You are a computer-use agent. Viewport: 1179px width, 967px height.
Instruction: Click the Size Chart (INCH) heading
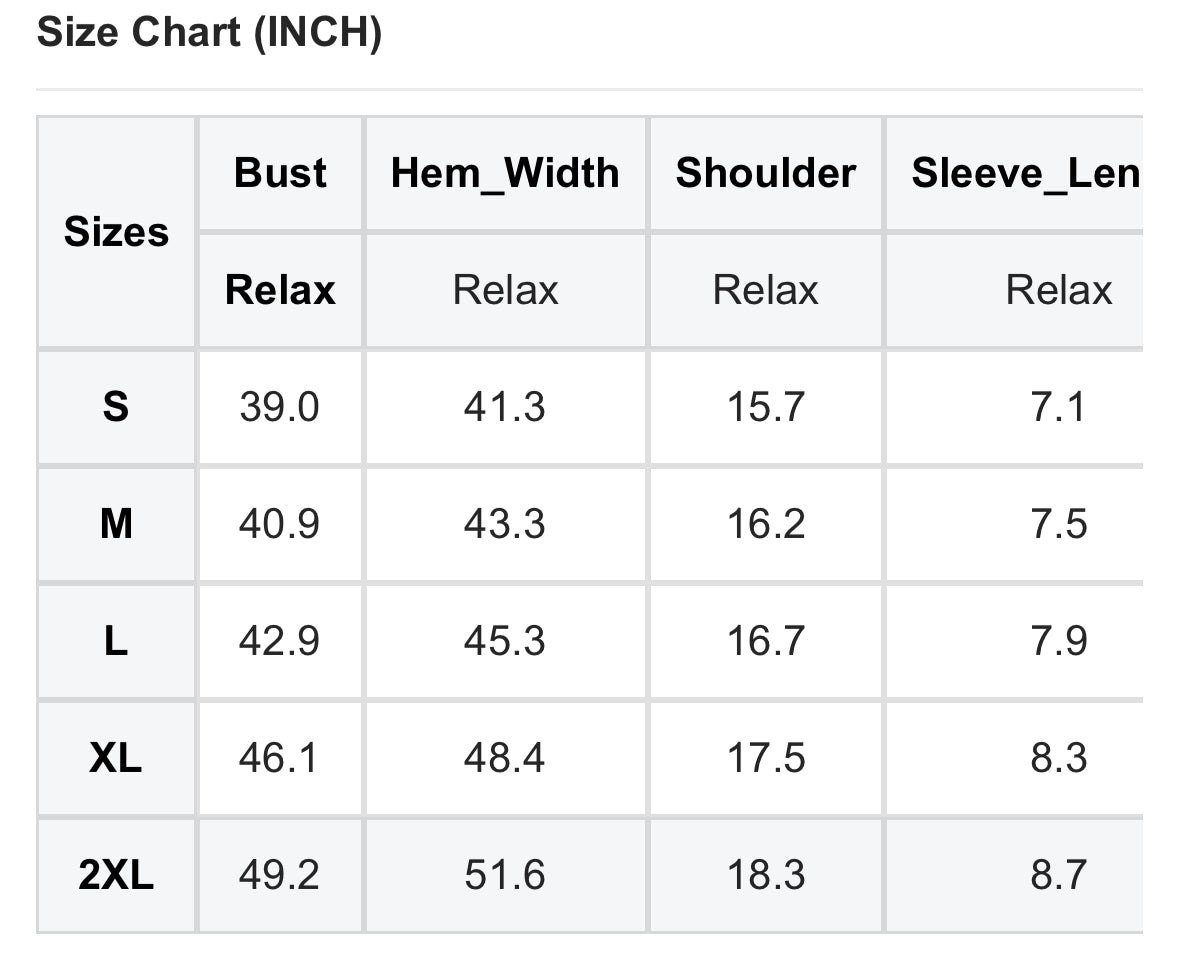click(x=209, y=34)
